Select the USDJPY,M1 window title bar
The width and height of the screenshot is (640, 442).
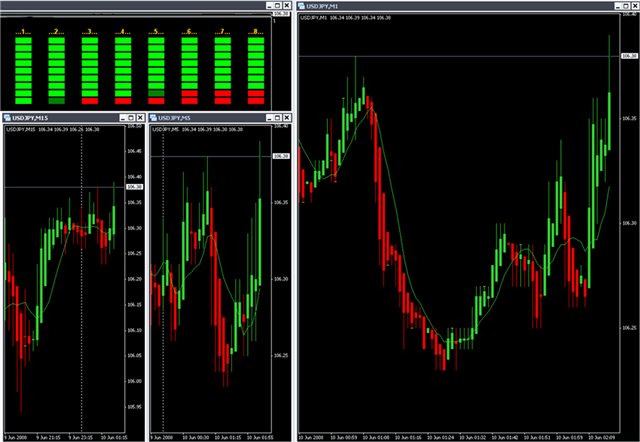[450, 5]
